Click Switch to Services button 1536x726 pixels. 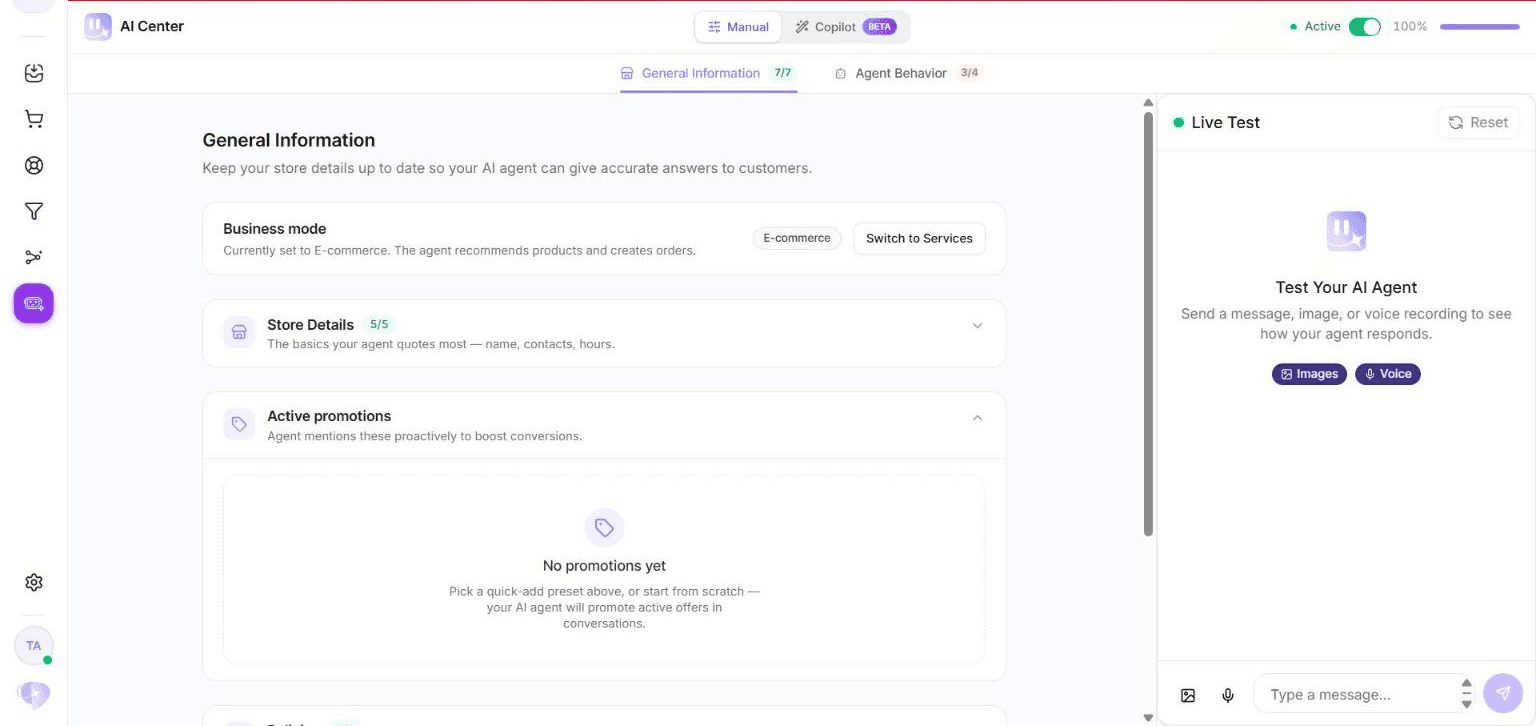[919, 238]
